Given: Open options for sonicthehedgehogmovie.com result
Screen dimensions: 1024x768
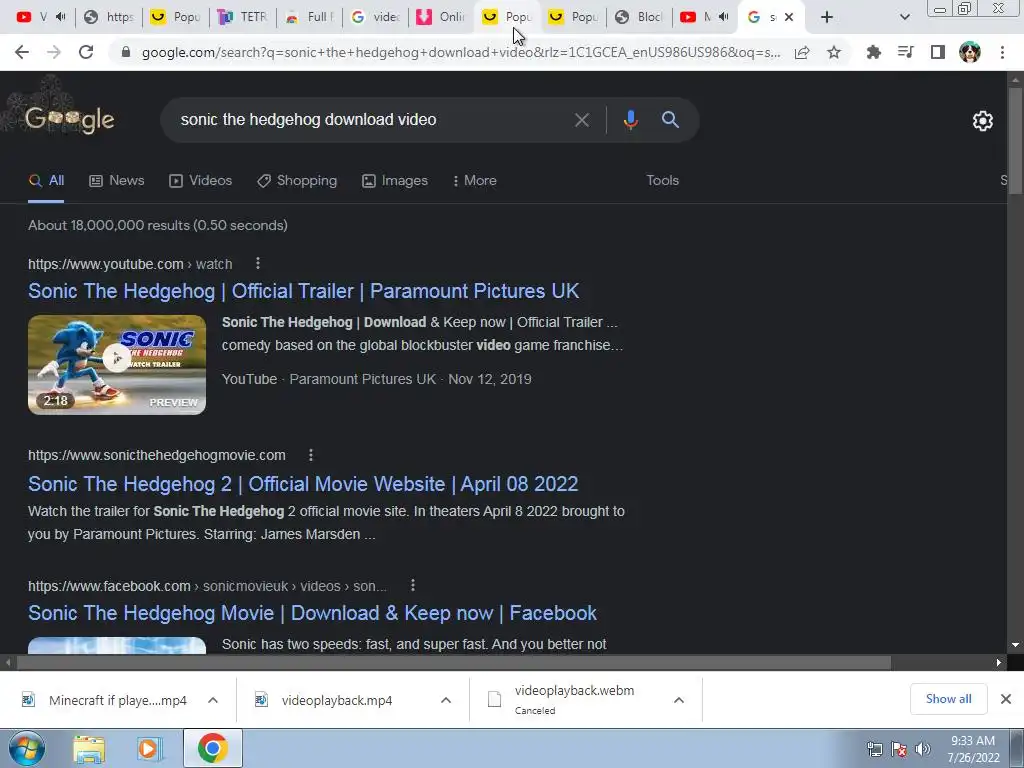Looking at the screenshot, I should [x=311, y=455].
